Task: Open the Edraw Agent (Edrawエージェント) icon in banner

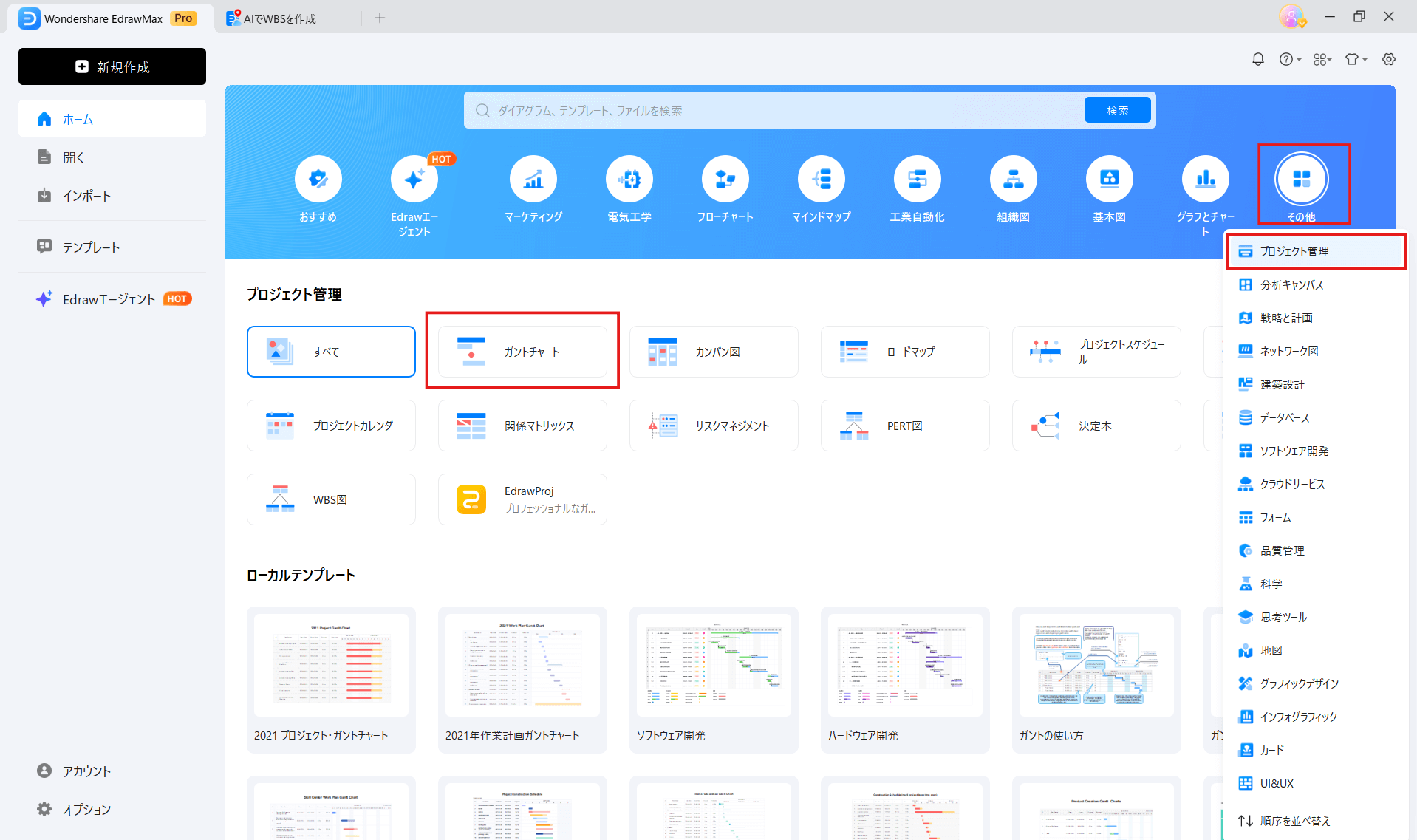Action: tap(414, 180)
